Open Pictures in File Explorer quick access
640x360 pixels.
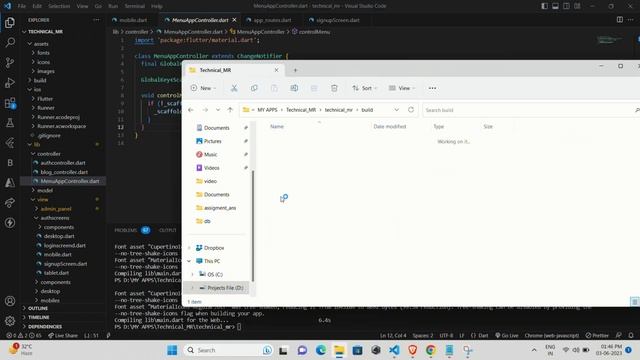click(x=213, y=141)
